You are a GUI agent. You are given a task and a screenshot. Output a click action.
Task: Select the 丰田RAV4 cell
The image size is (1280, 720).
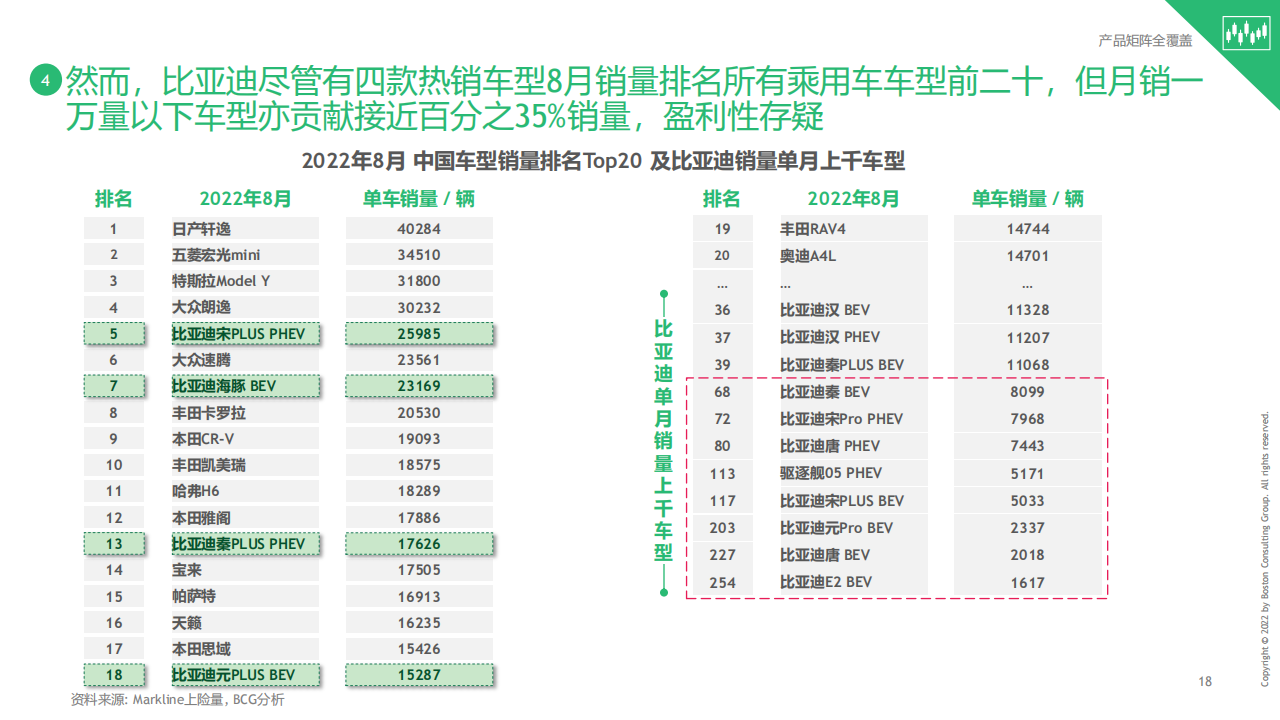854,228
